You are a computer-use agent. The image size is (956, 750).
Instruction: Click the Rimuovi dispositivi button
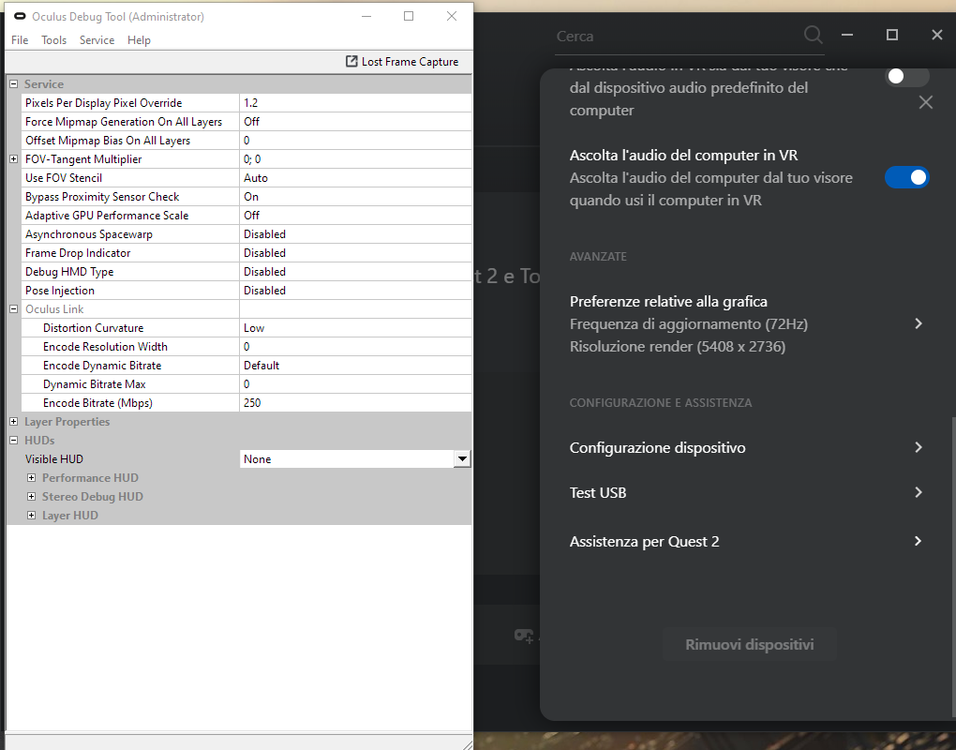point(749,645)
